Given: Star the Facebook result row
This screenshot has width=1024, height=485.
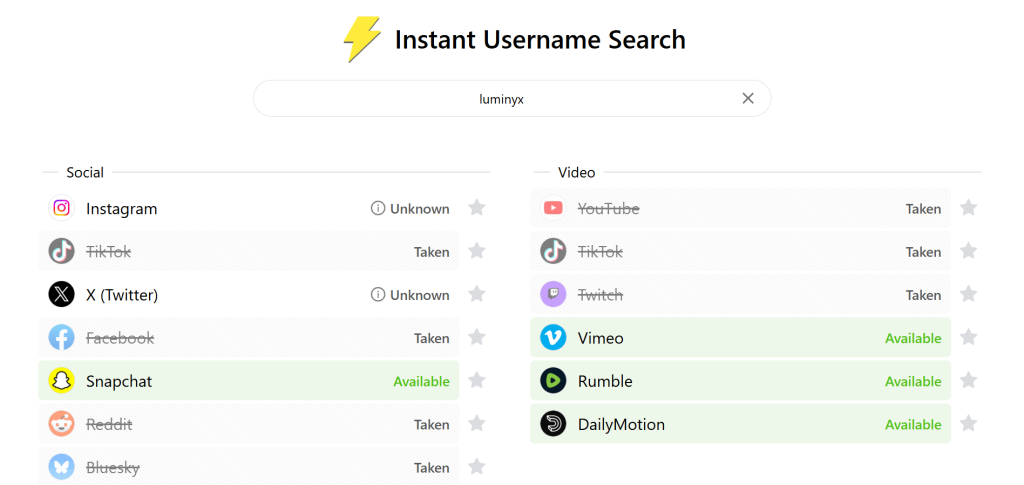Looking at the screenshot, I should tap(477, 338).
